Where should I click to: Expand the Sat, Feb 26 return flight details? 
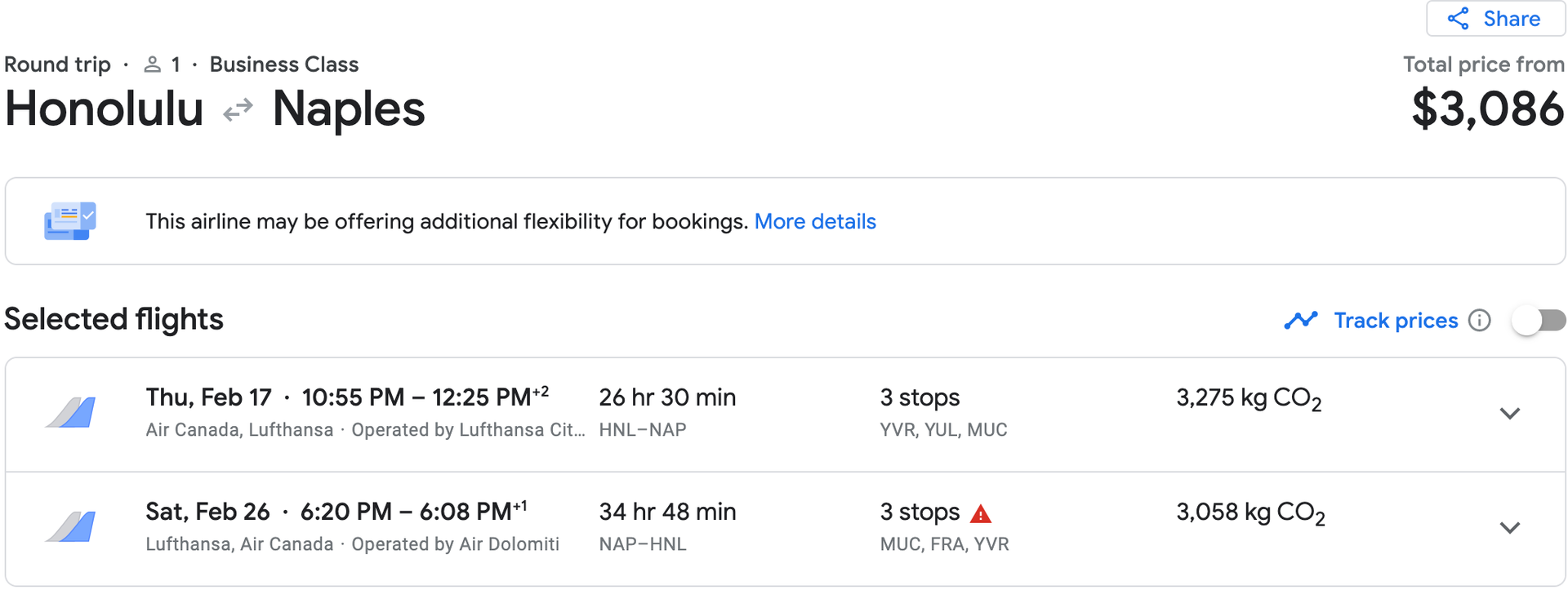1508,527
